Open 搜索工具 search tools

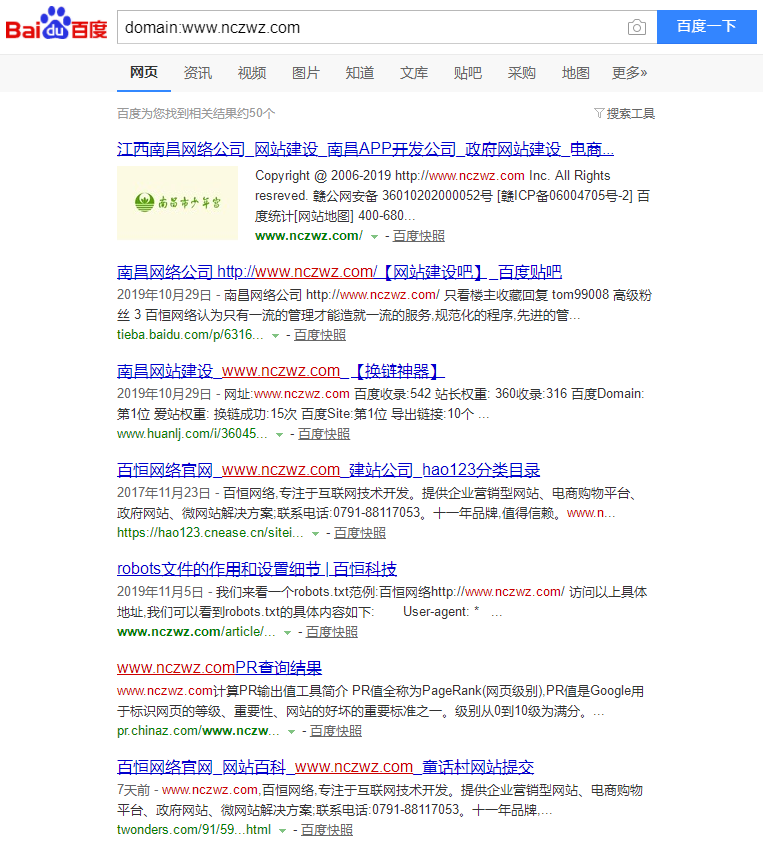point(631,114)
